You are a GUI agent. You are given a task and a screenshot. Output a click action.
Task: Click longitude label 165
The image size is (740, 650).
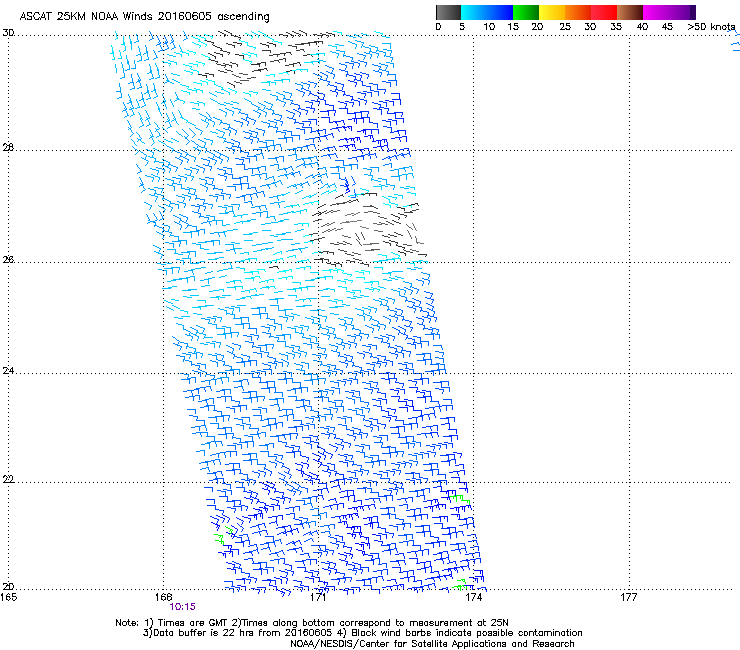[x=8, y=597]
